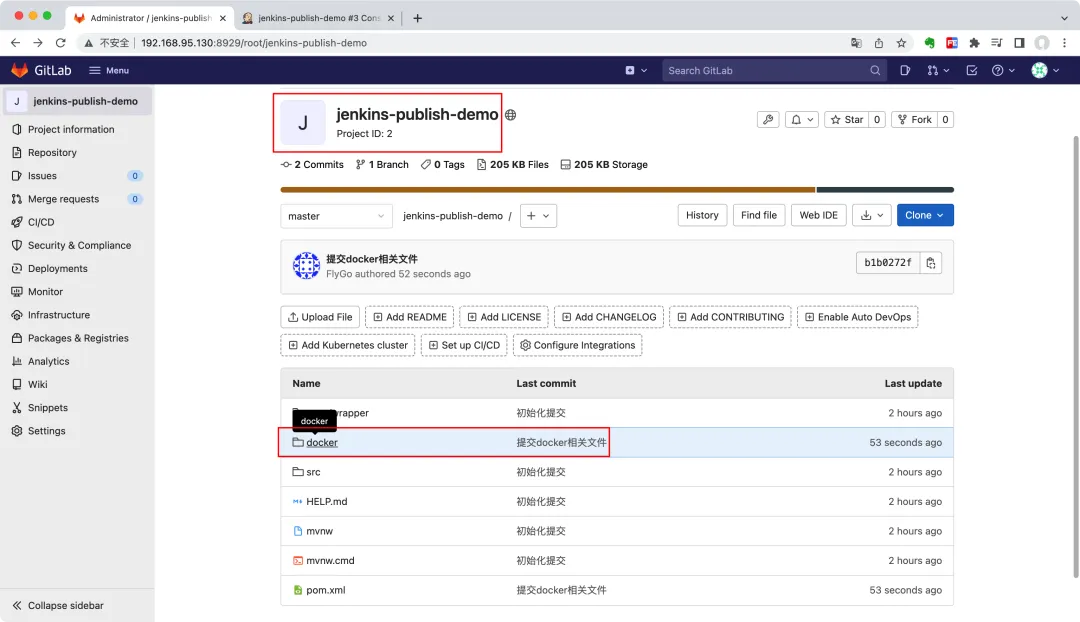Screen dimensions: 1080x622
Task: Open the 205 KB Files link
Action: pos(513,165)
